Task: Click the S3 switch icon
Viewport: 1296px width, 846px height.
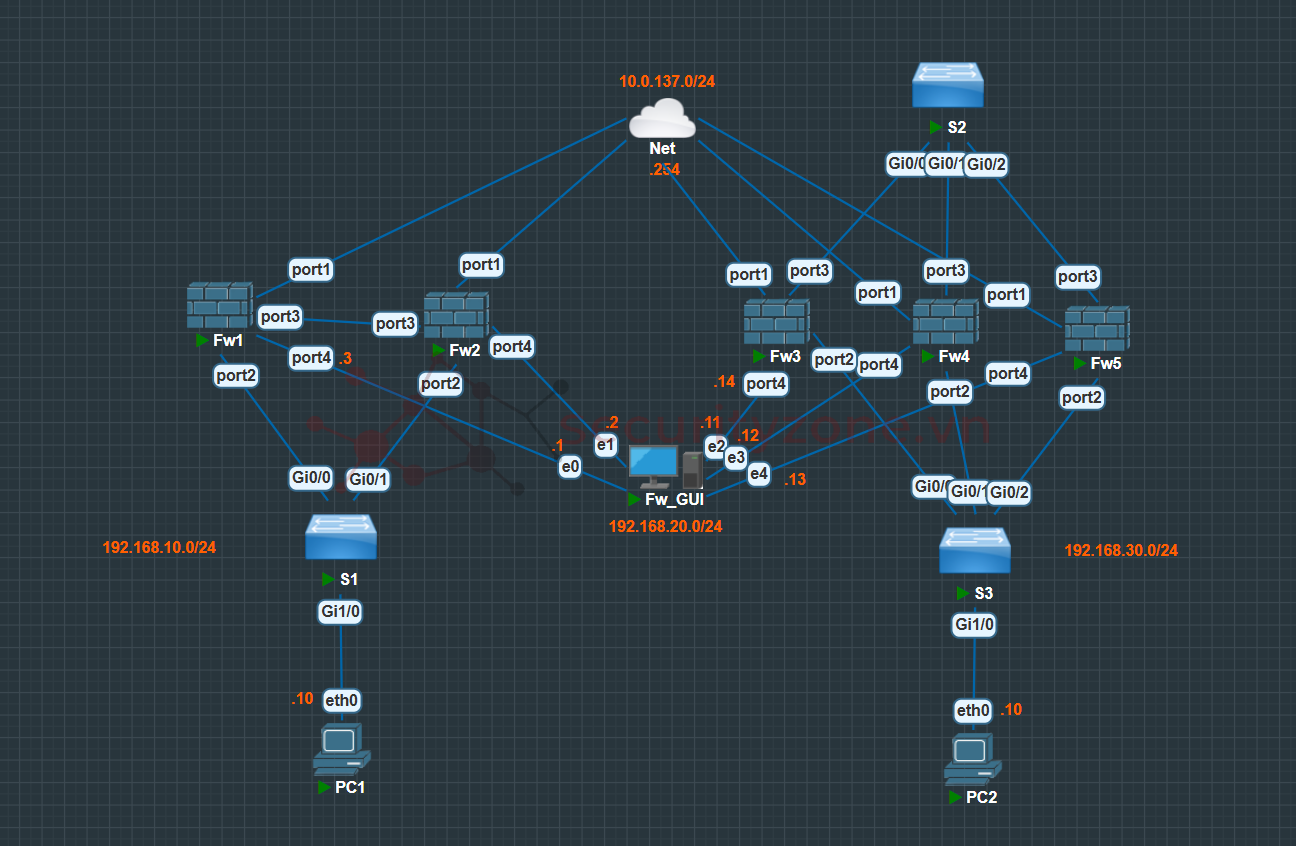Action: tap(974, 551)
